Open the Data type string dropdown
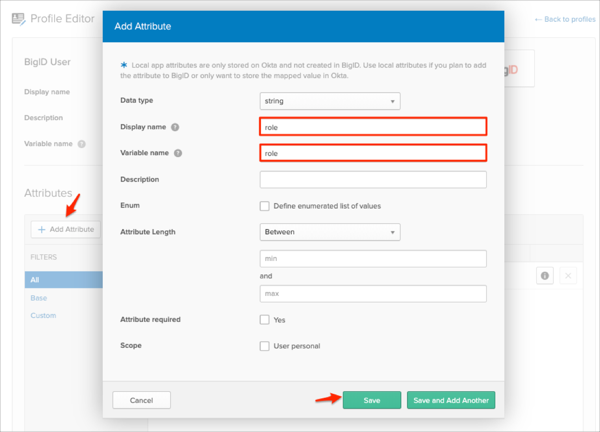This screenshot has width=600, height=432. pyautogui.click(x=329, y=101)
